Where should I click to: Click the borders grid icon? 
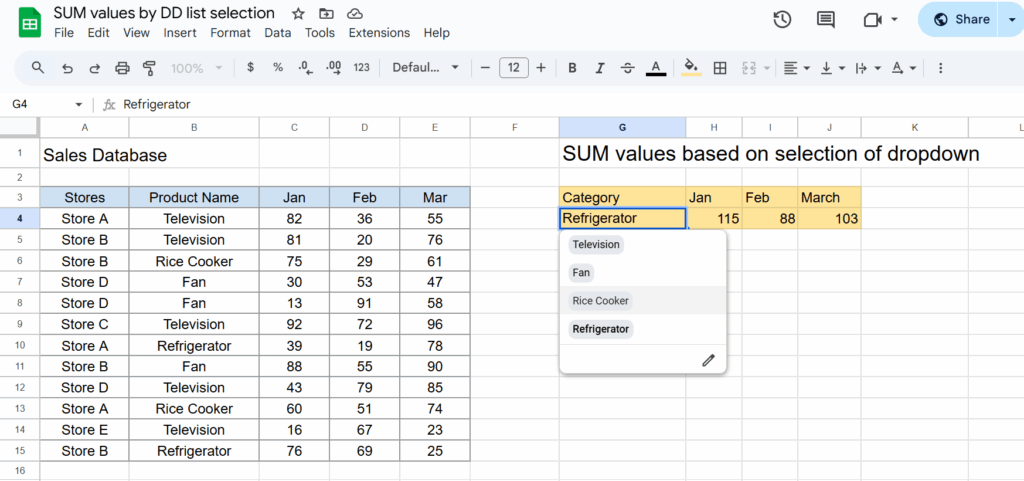pos(719,68)
